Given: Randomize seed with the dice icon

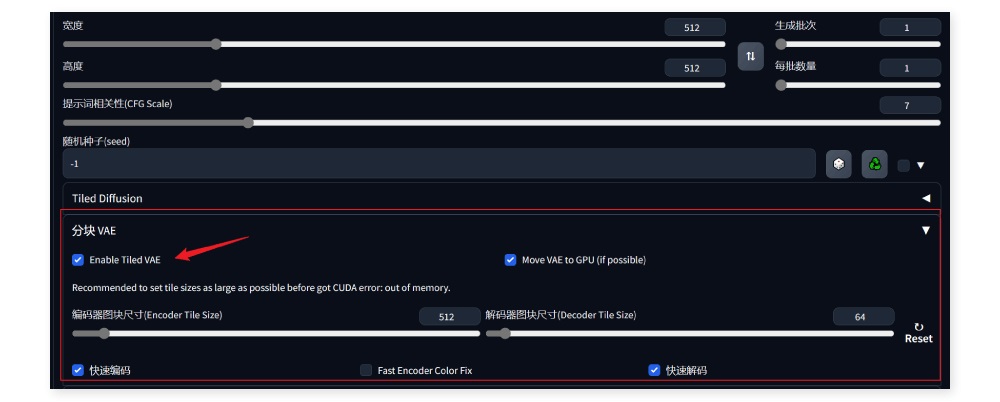Looking at the screenshot, I should (x=839, y=164).
